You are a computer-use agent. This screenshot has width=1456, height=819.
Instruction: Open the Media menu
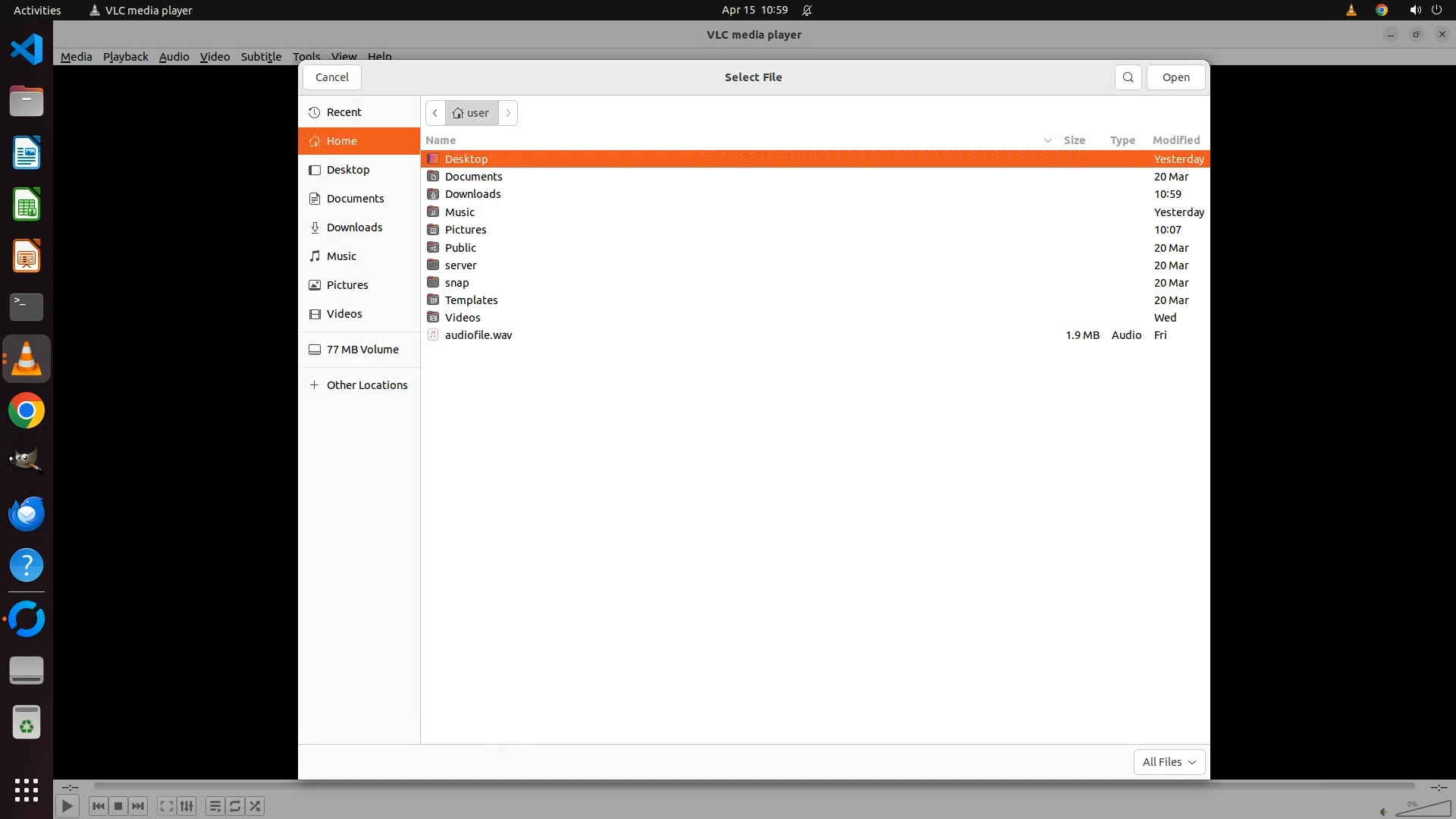(x=76, y=57)
